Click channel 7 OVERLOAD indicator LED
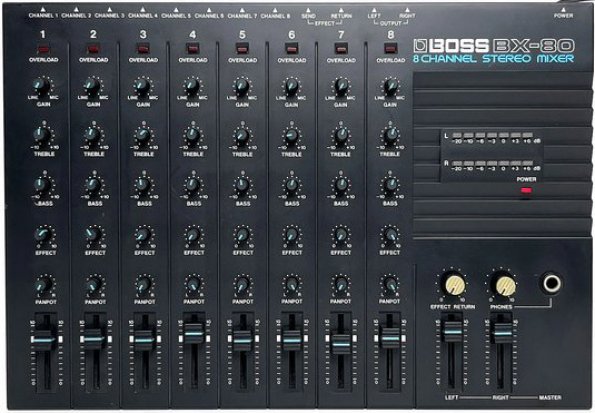Image resolution: width=595 pixels, height=413 pixels. click(341, 49)
